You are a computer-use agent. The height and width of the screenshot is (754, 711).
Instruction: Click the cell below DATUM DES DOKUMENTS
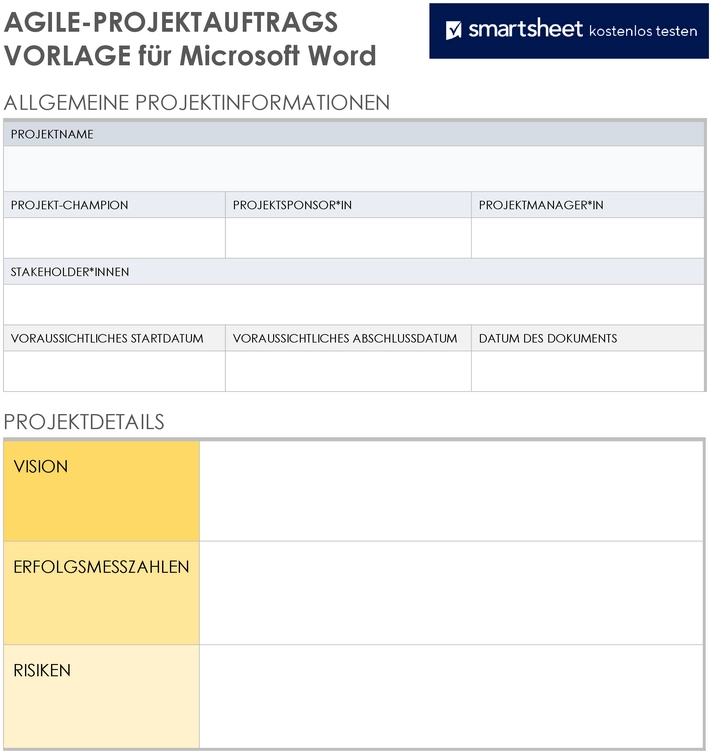[x=588, y=371]
